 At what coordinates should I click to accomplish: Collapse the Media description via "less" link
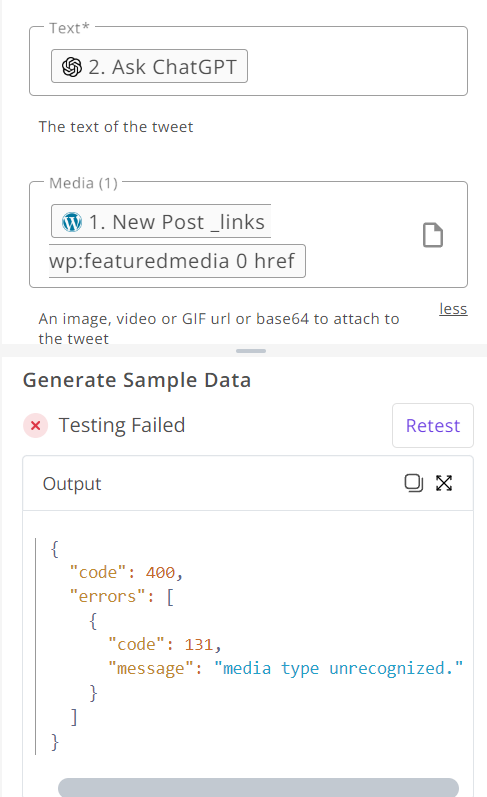point(453,309)
